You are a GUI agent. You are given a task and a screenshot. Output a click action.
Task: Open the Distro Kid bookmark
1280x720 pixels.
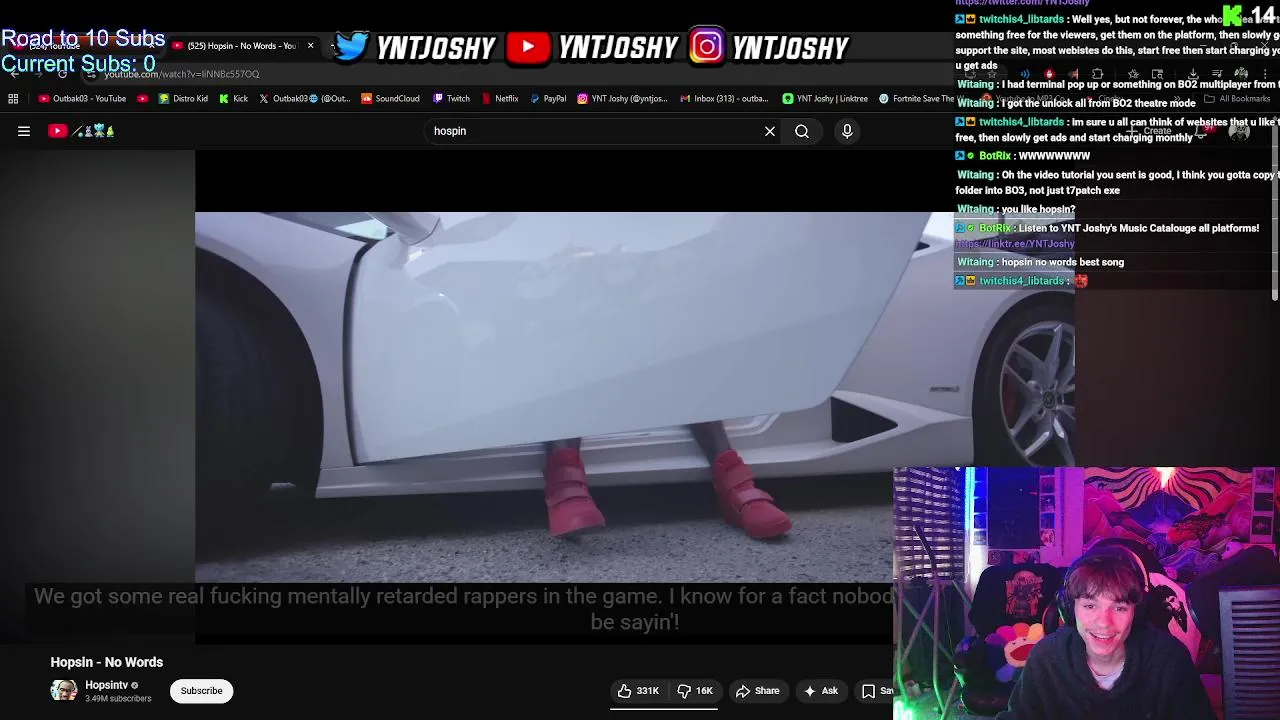pyautogui.click(x=183, y=99)
